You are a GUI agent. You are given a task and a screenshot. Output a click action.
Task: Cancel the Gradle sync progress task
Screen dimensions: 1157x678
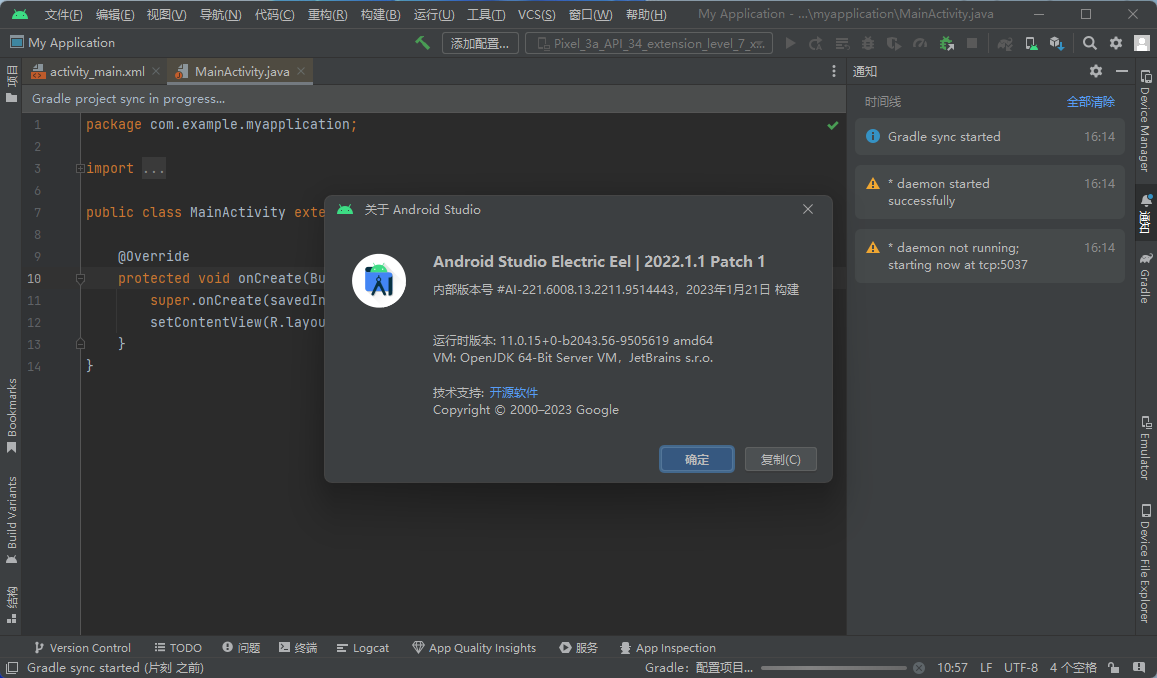tap(919, 668)
